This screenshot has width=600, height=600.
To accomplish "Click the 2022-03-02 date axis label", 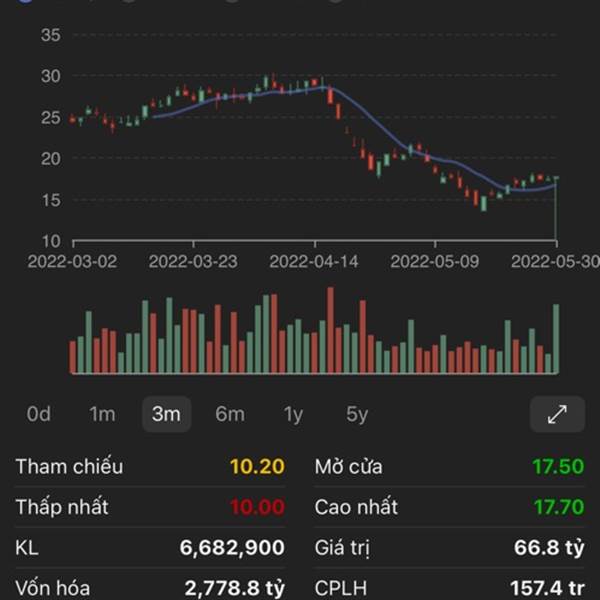I will click(x=72, y=262).
